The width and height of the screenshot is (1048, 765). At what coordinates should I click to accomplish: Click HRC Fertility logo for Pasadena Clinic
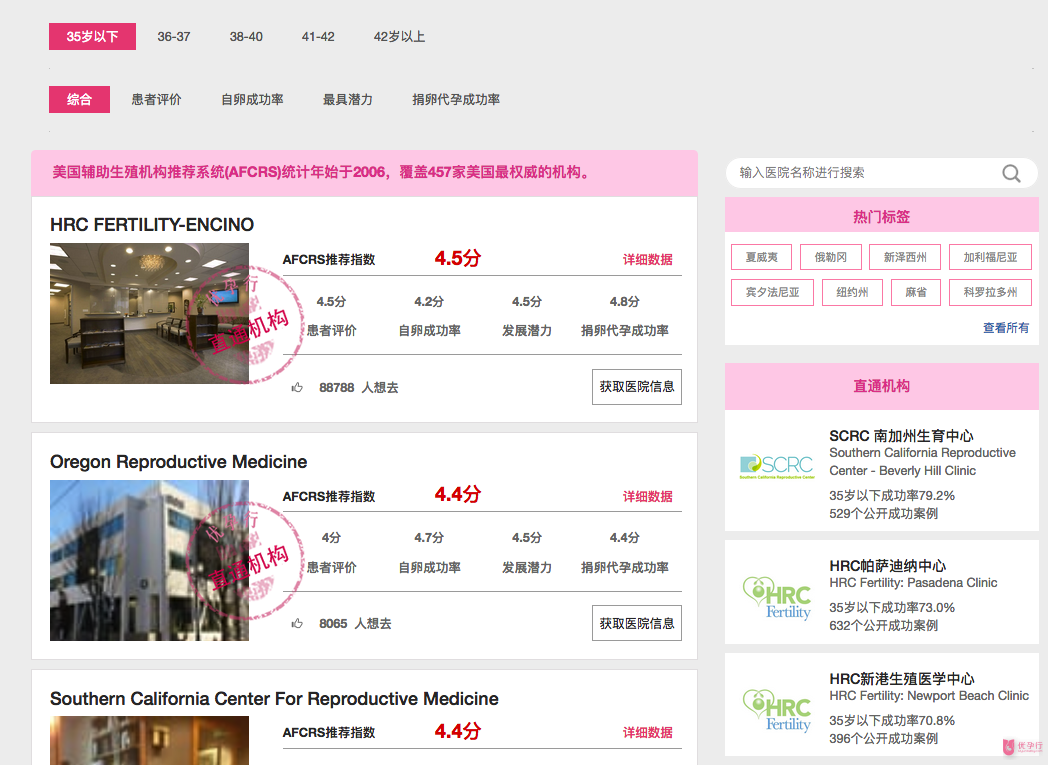[777, 597]
